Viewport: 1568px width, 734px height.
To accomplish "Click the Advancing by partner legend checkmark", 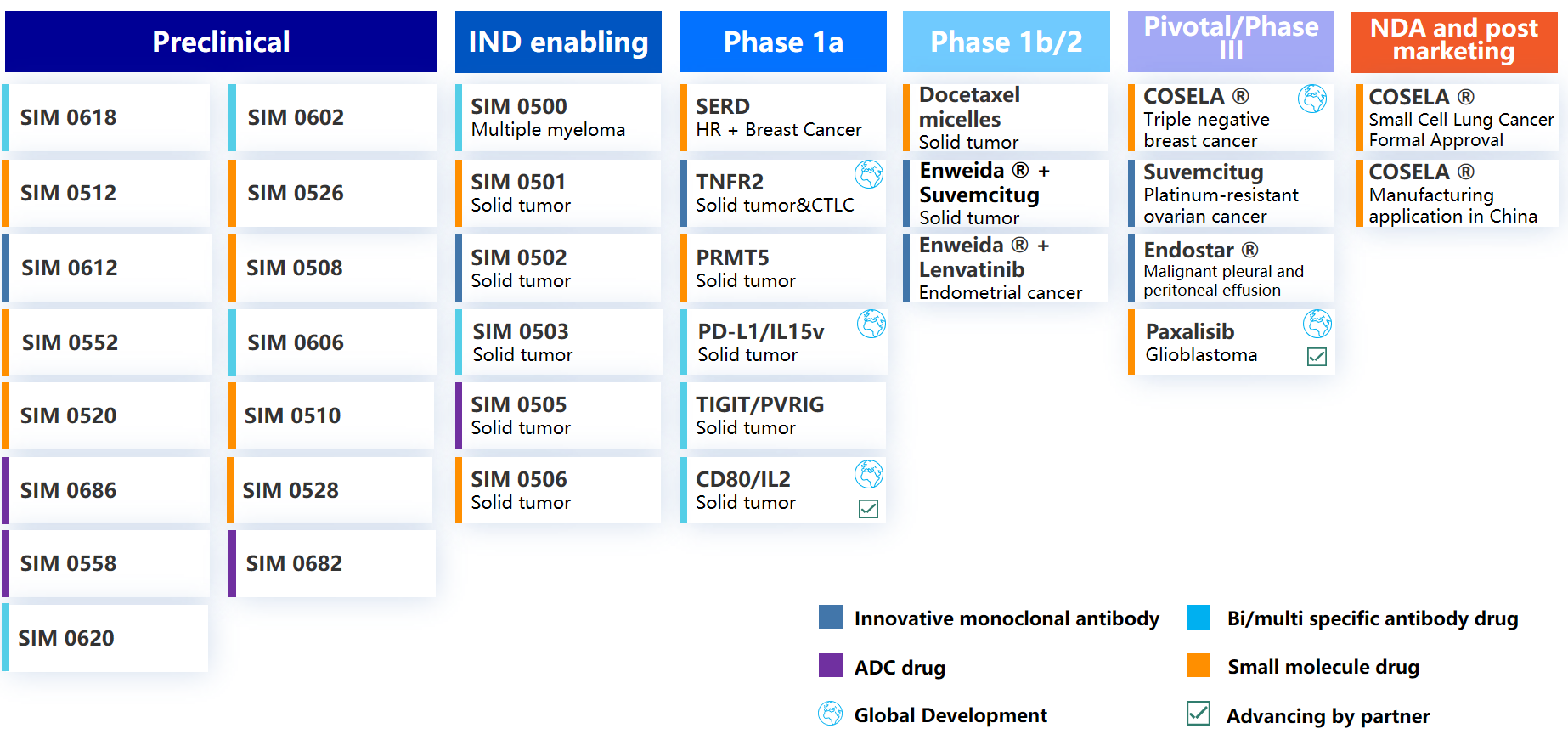I will (1199, 713).
